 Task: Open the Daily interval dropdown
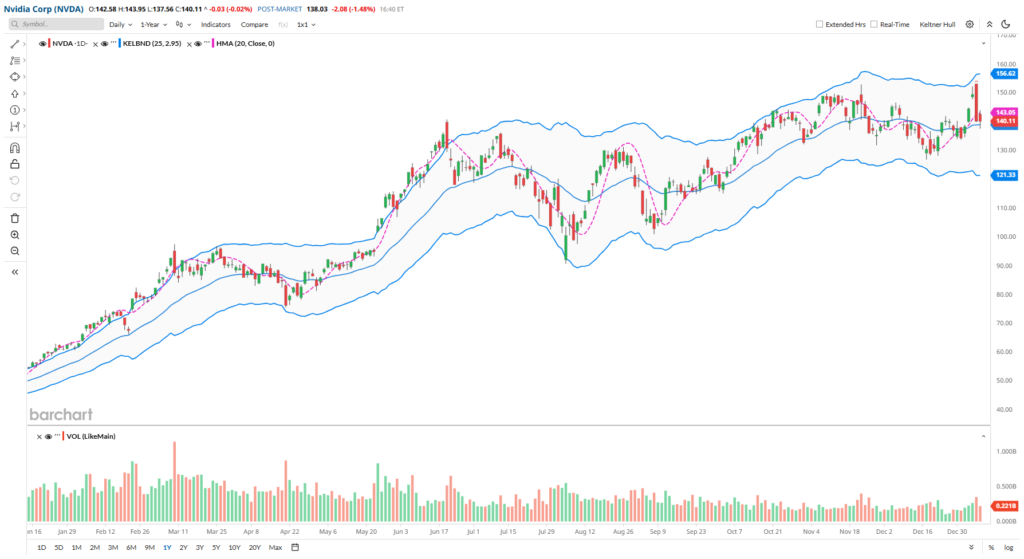pos(120,24)
